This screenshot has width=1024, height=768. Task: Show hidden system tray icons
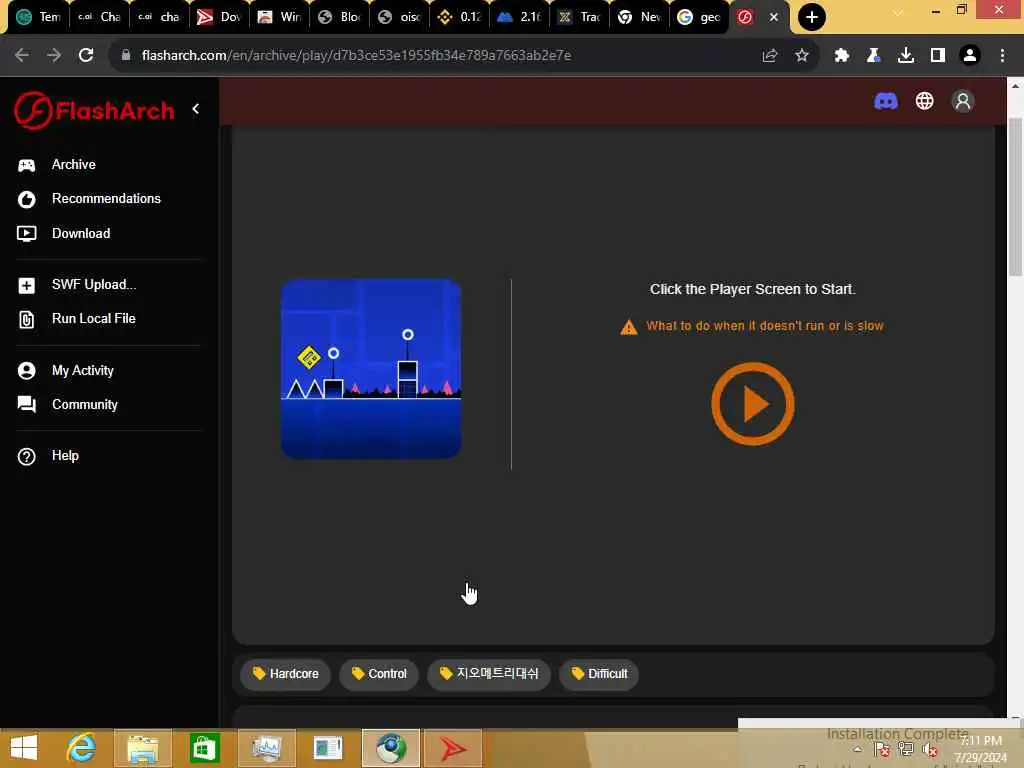coord(857,750)
